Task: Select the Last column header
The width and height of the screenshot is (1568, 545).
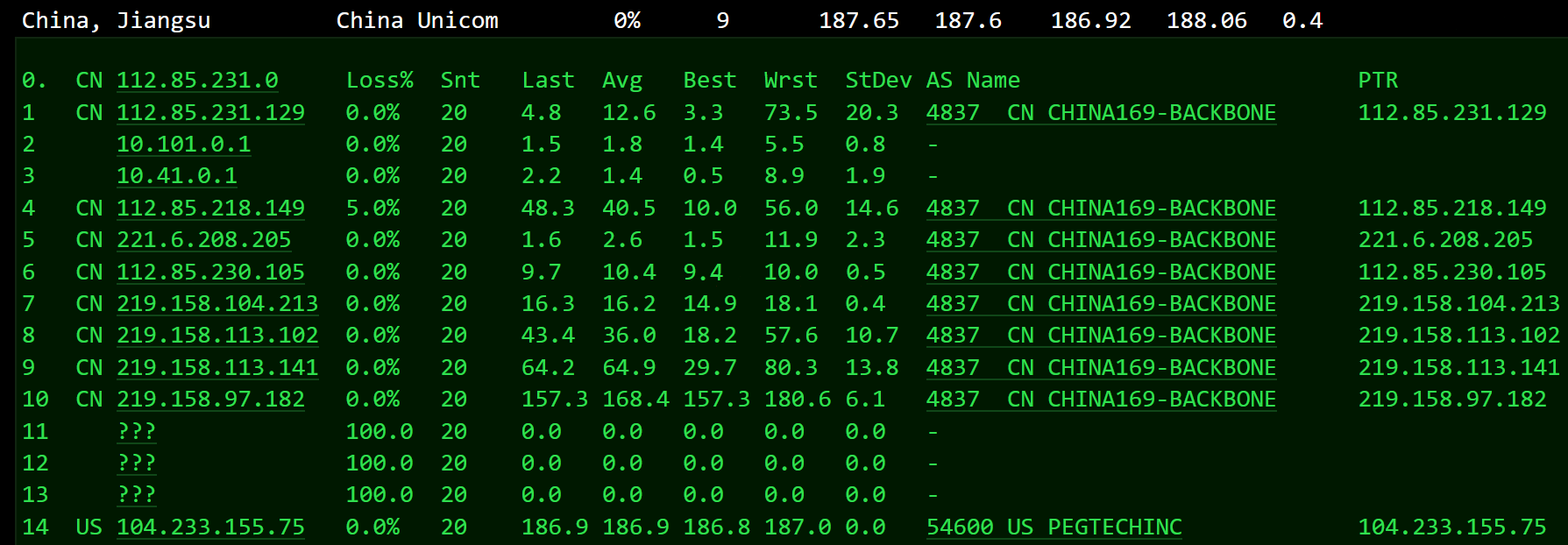Action: coord(548,81)
